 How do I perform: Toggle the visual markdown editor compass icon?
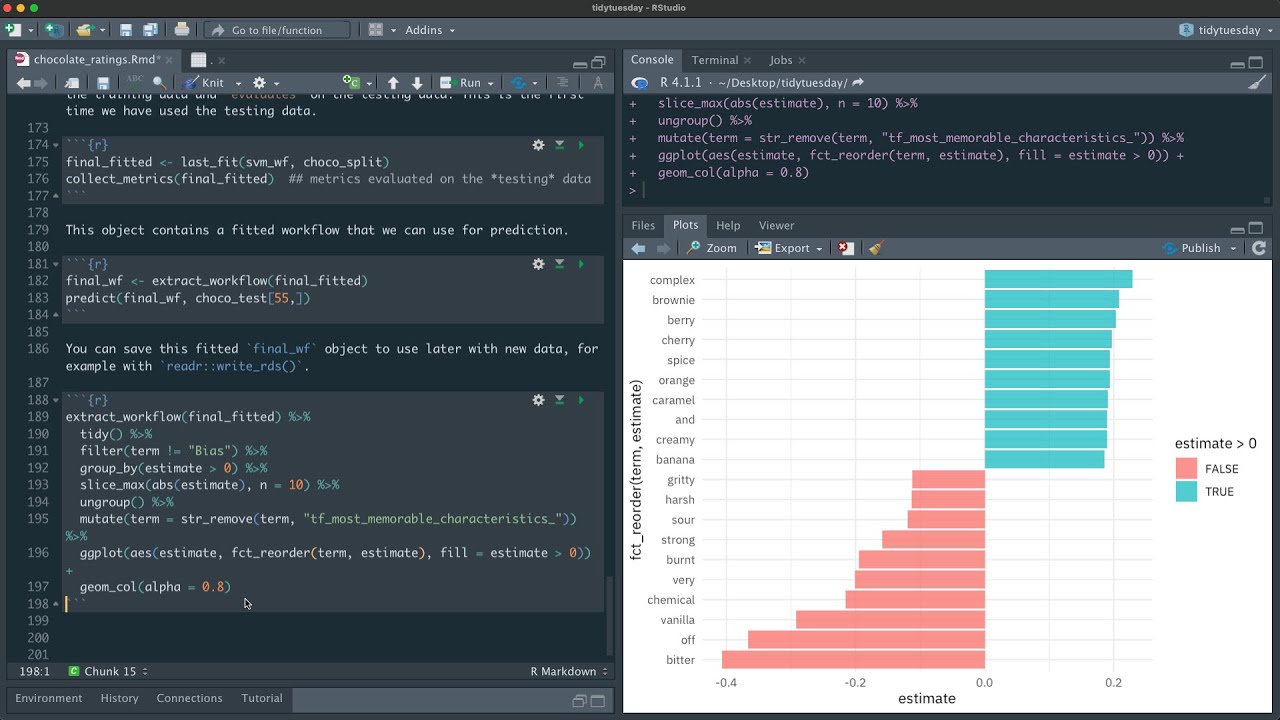(598, 83)
